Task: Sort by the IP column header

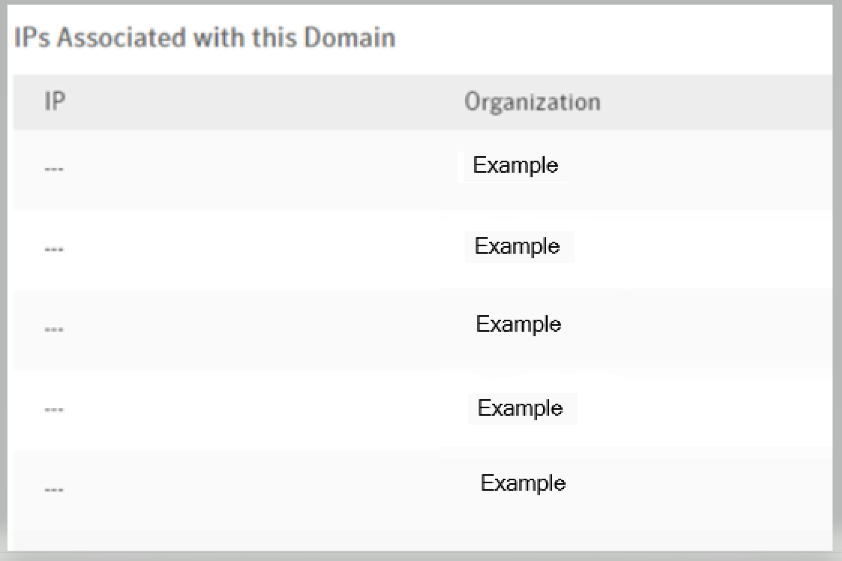Action: click(x=52, y=102)
